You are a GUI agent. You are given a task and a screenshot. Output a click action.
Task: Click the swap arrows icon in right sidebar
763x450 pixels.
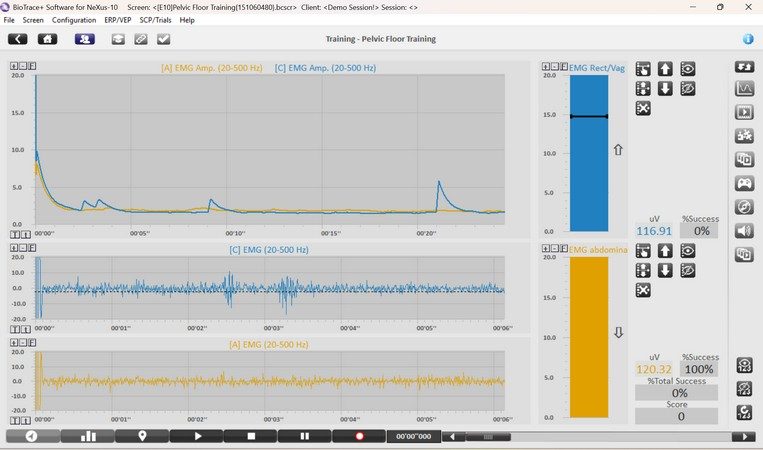pos(744,66)
